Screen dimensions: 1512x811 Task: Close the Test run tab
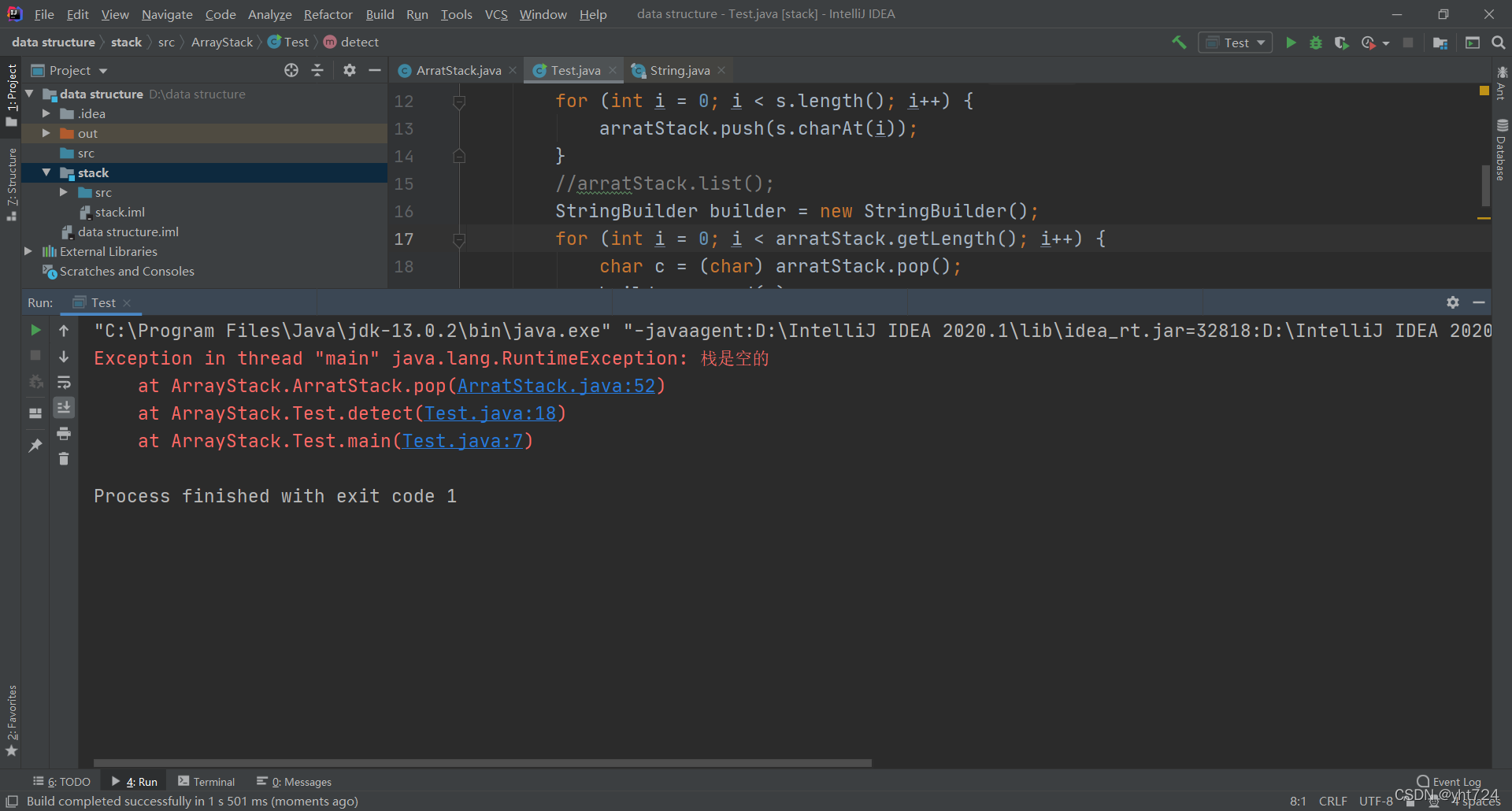click(x=127, y=302)
